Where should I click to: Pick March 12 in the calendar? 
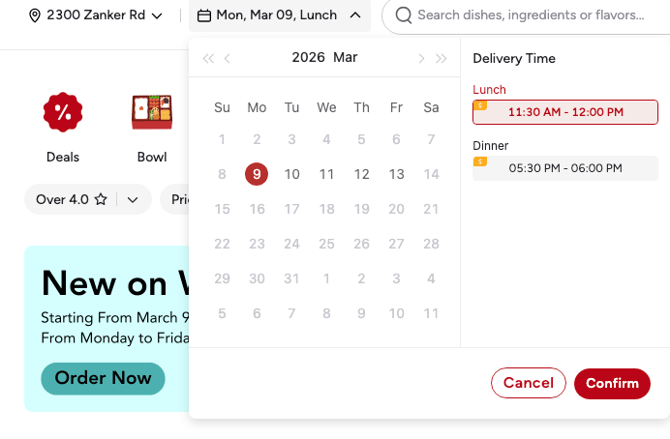tap(362, 174)
